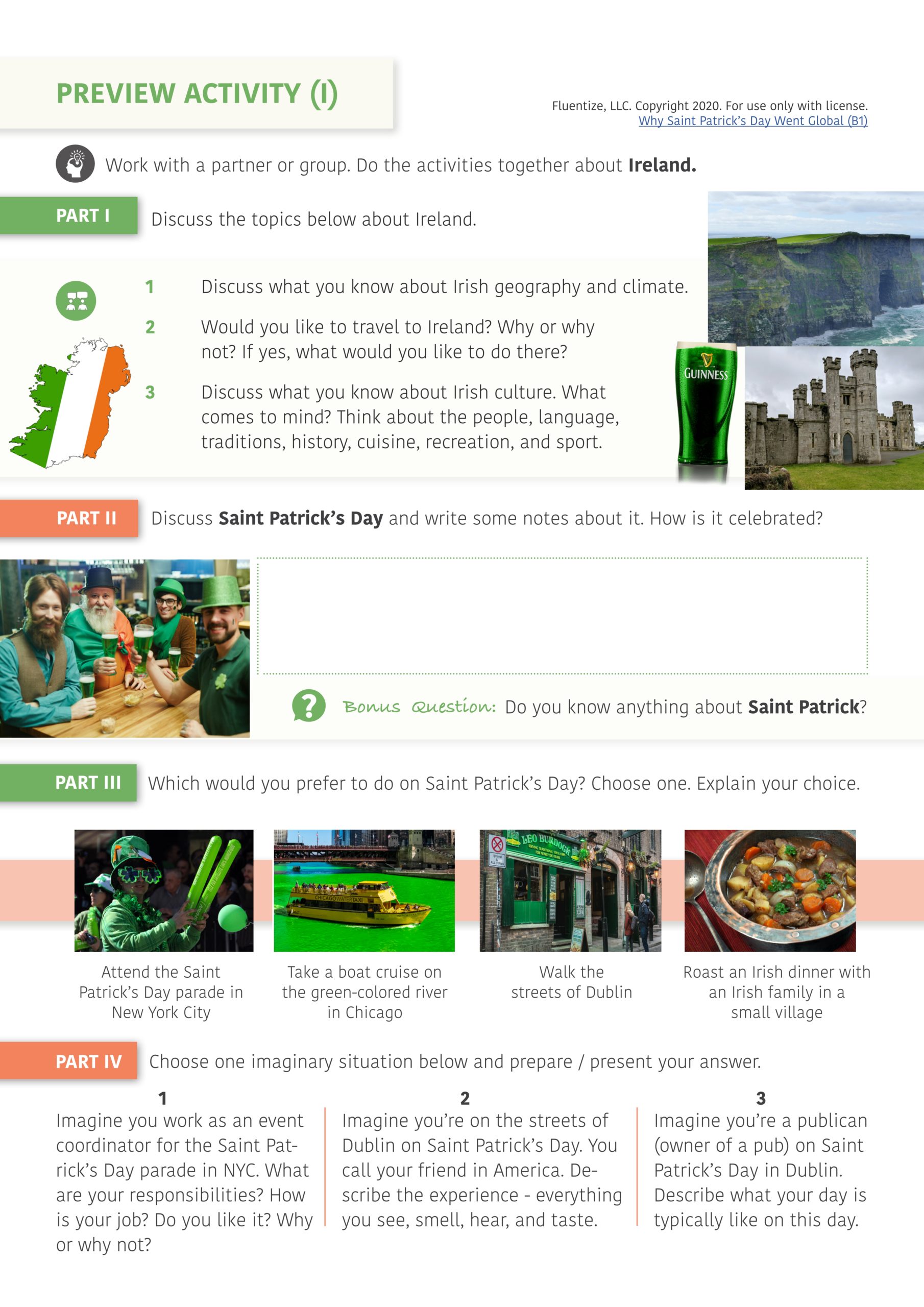Click the PART I green label
This screenshot has height=1307, width=924.
coord(69,216)
